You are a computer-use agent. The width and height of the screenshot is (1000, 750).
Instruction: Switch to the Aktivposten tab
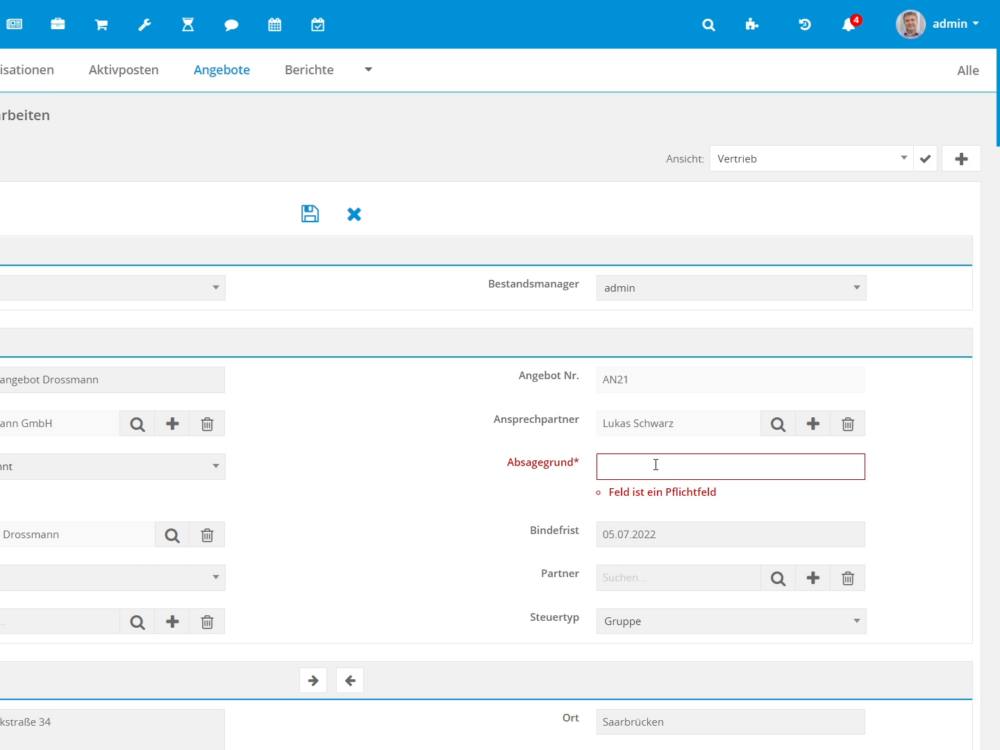(x=123, y=70)
